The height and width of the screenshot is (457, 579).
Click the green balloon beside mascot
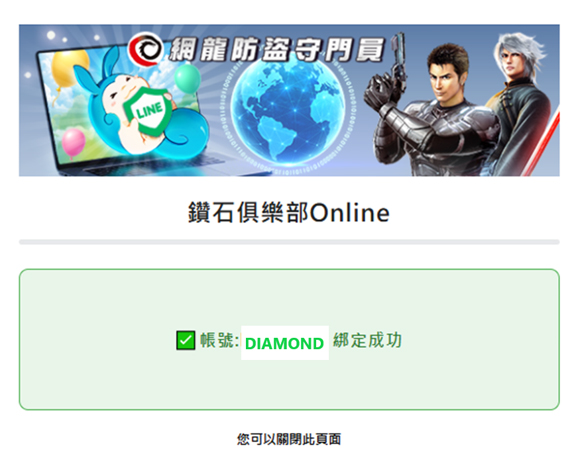[187, 79]
